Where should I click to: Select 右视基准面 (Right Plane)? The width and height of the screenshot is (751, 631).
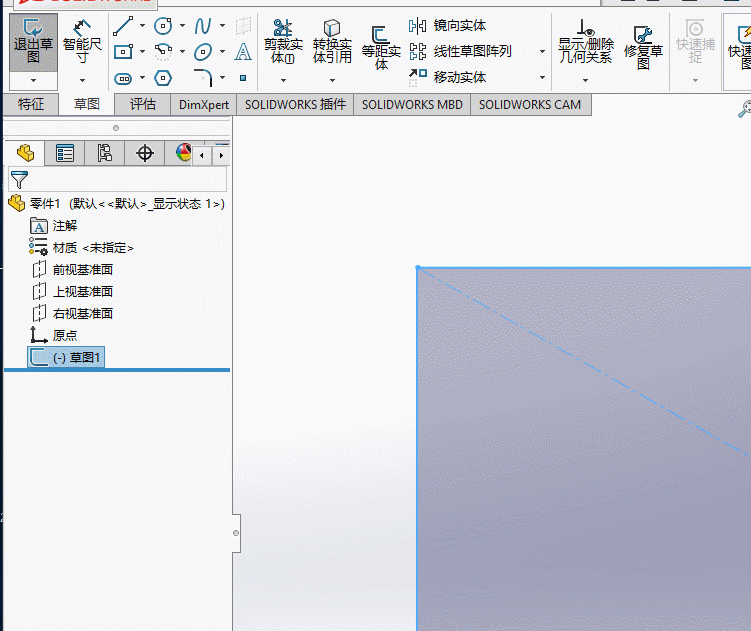(x=72, y=313)
